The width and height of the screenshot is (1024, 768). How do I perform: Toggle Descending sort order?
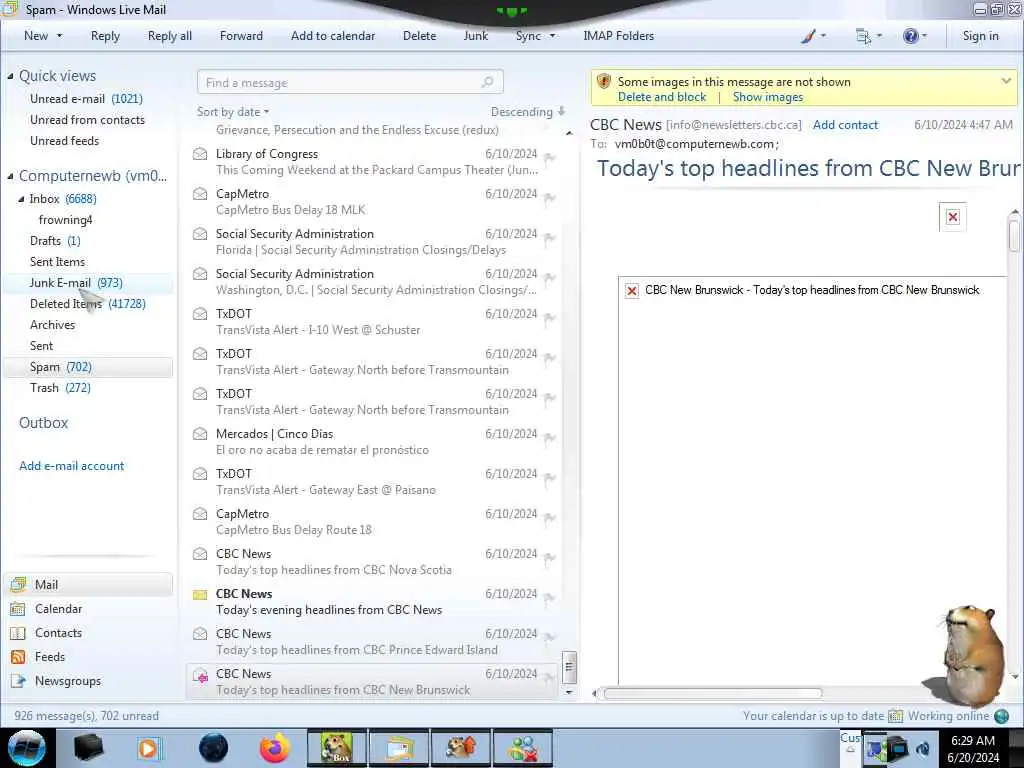click(x=528, y=112)
